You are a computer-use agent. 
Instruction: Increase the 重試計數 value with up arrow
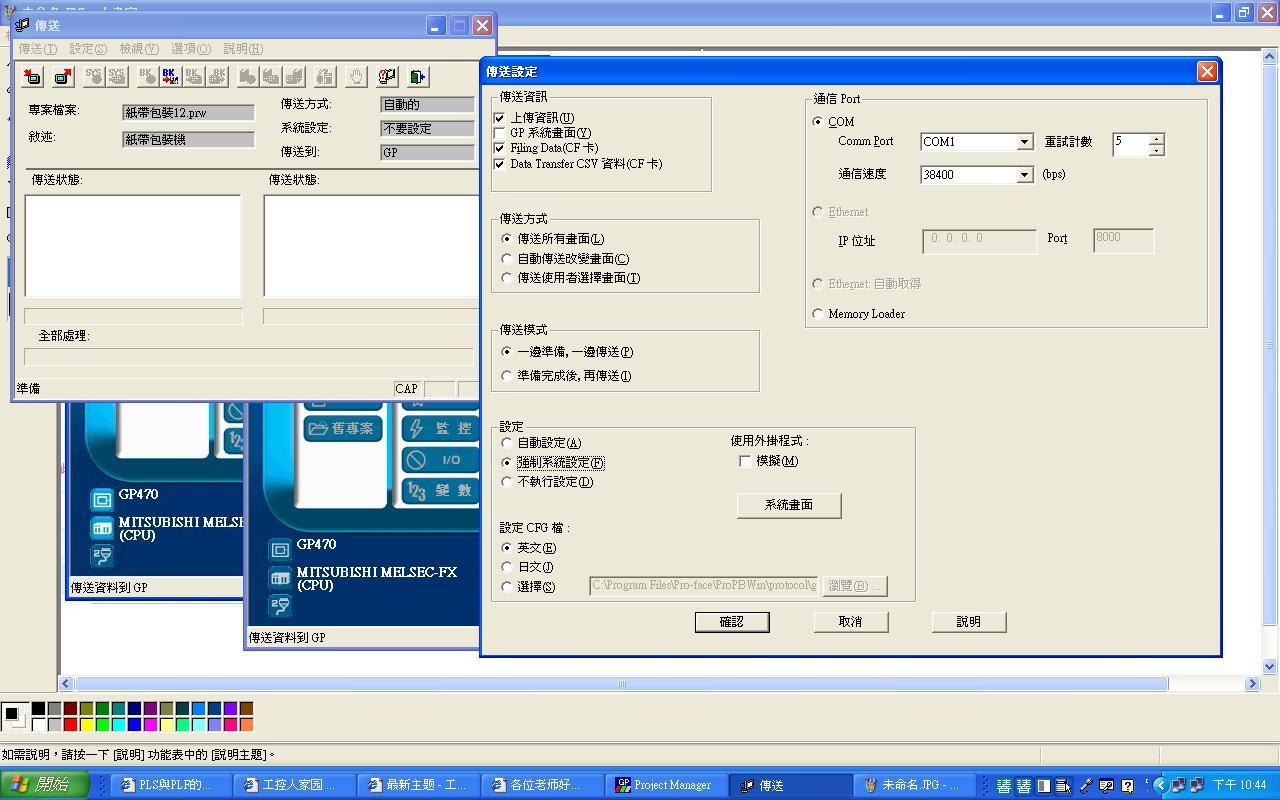coord(1156,138)
